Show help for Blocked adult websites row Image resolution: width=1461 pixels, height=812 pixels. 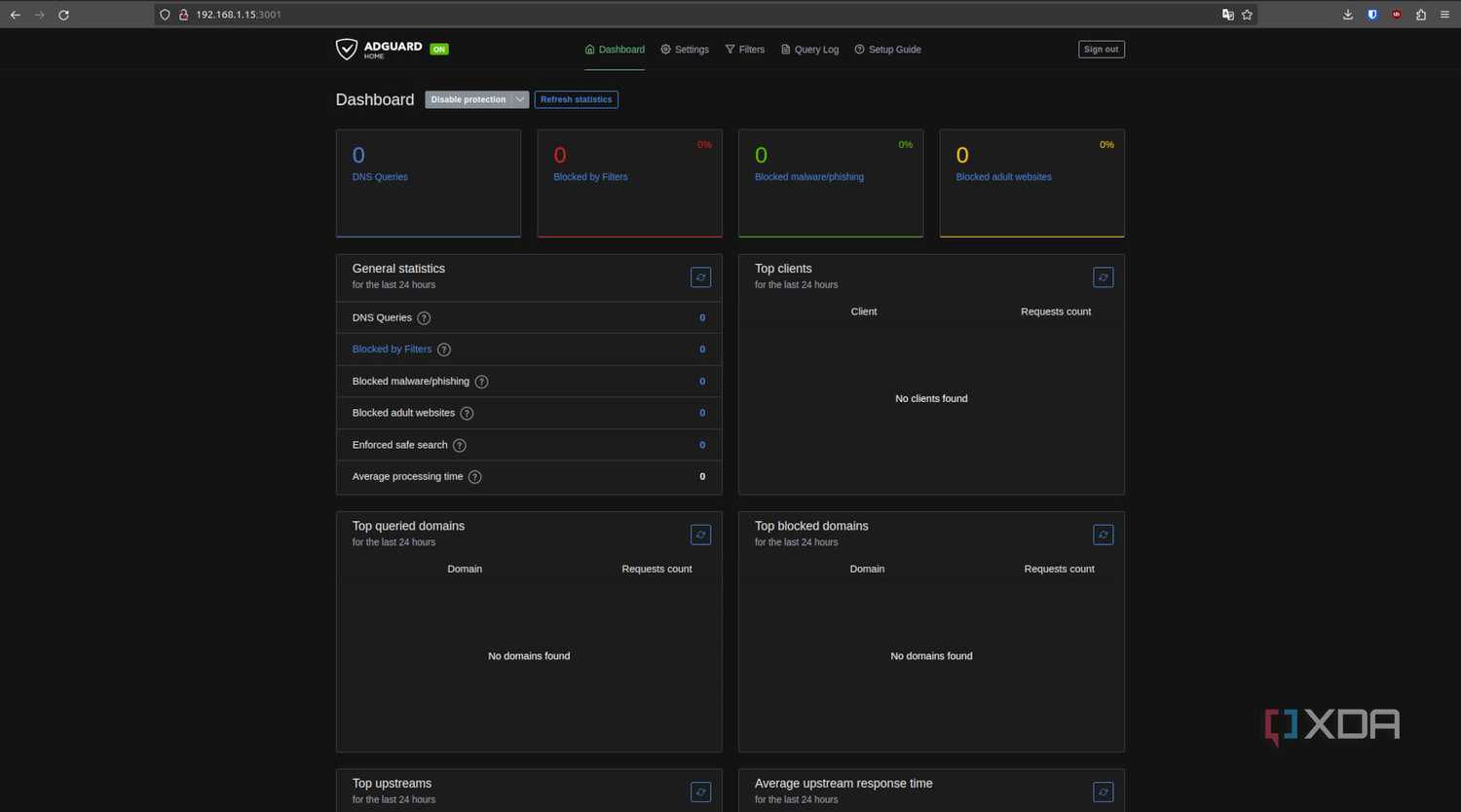467,414
